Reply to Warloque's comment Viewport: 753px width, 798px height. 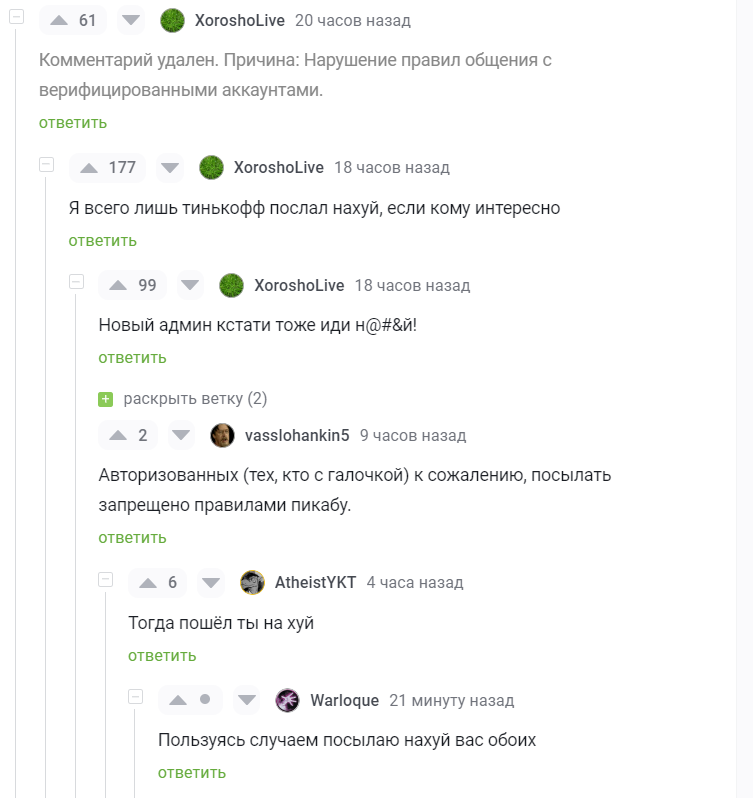coord(192,772)
